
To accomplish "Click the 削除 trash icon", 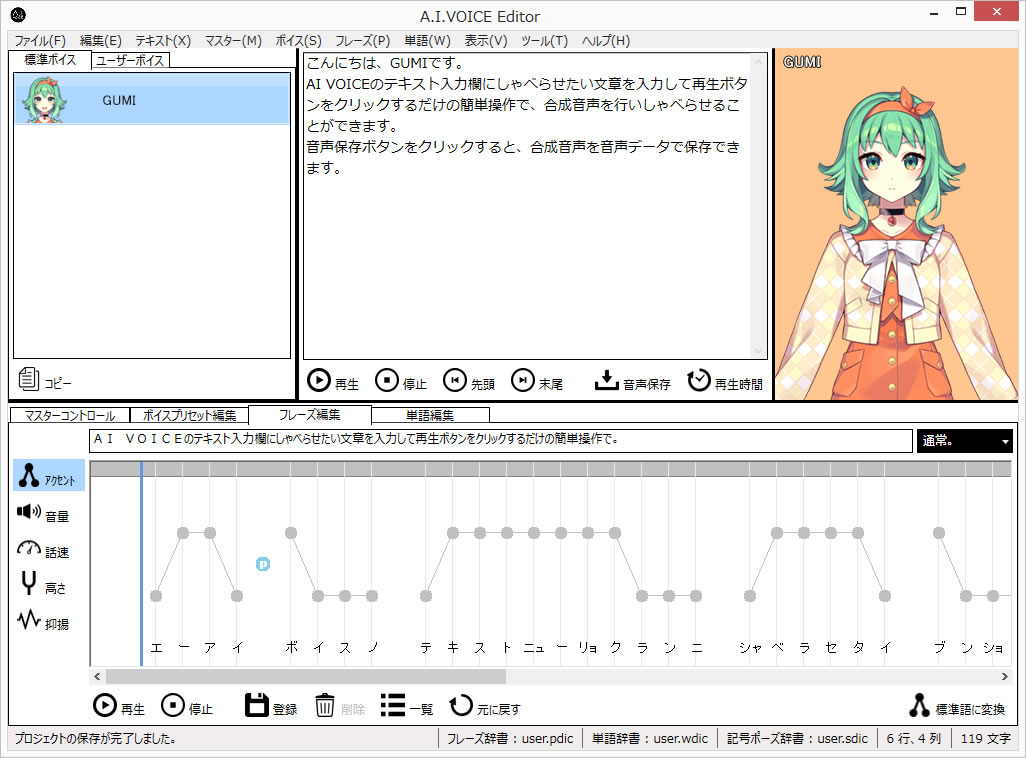I will tap(340, 706).
